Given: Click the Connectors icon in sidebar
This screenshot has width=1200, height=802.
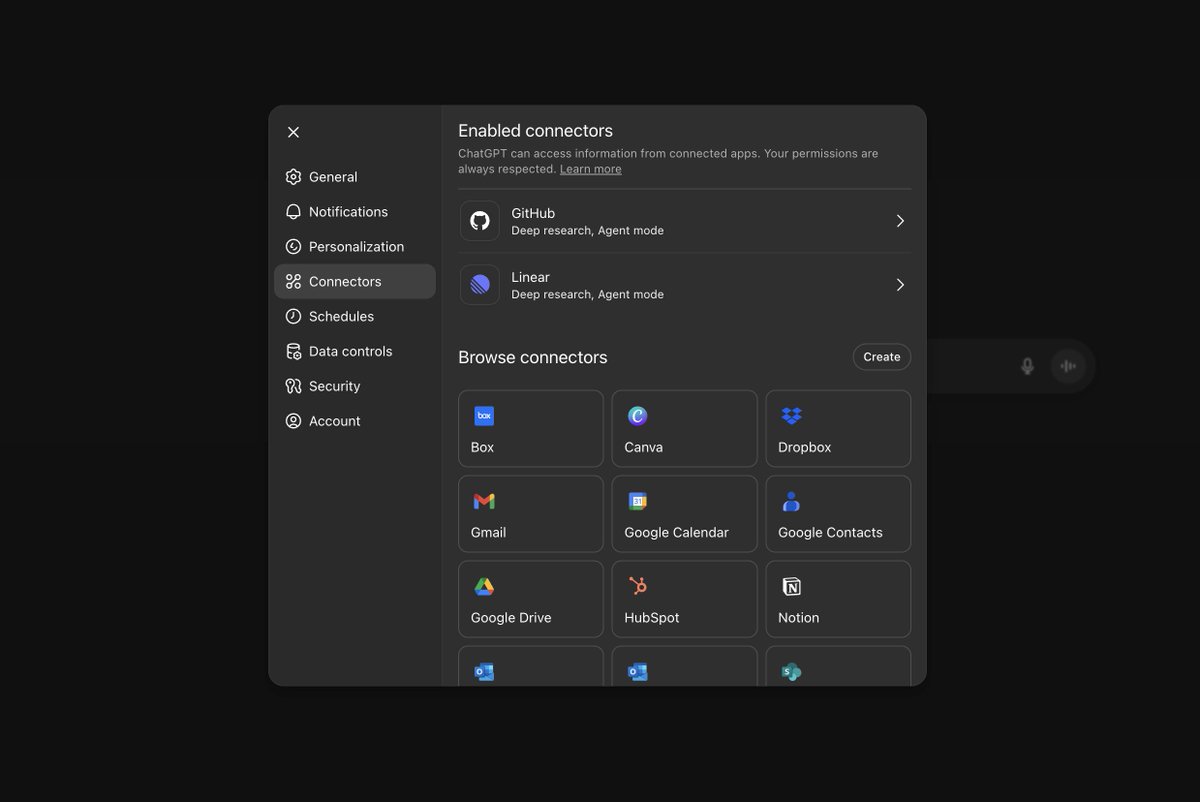Looking at the screenshot, I should tap(293, 282).
